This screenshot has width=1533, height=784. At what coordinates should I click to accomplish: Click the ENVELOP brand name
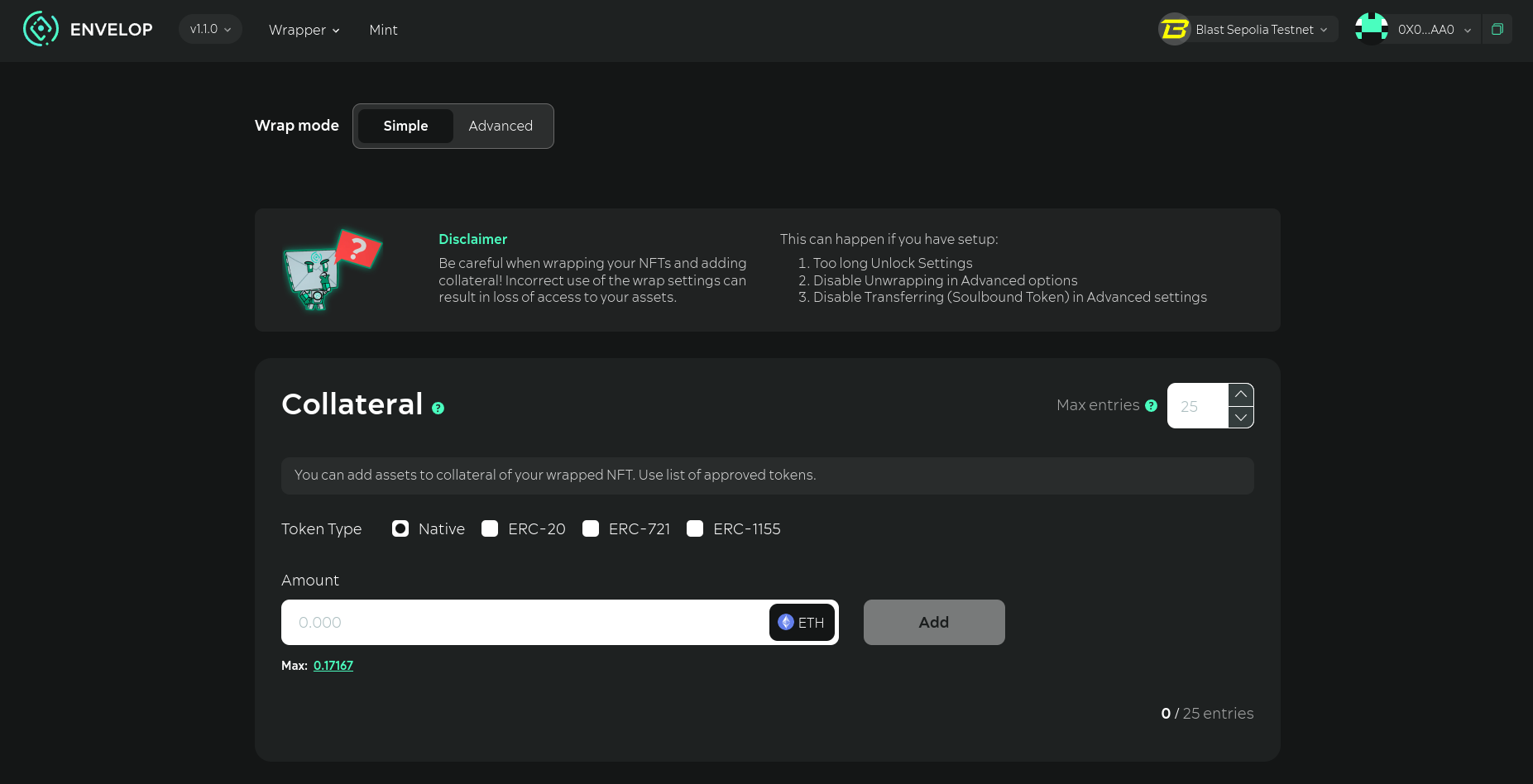tap(112, 30)
